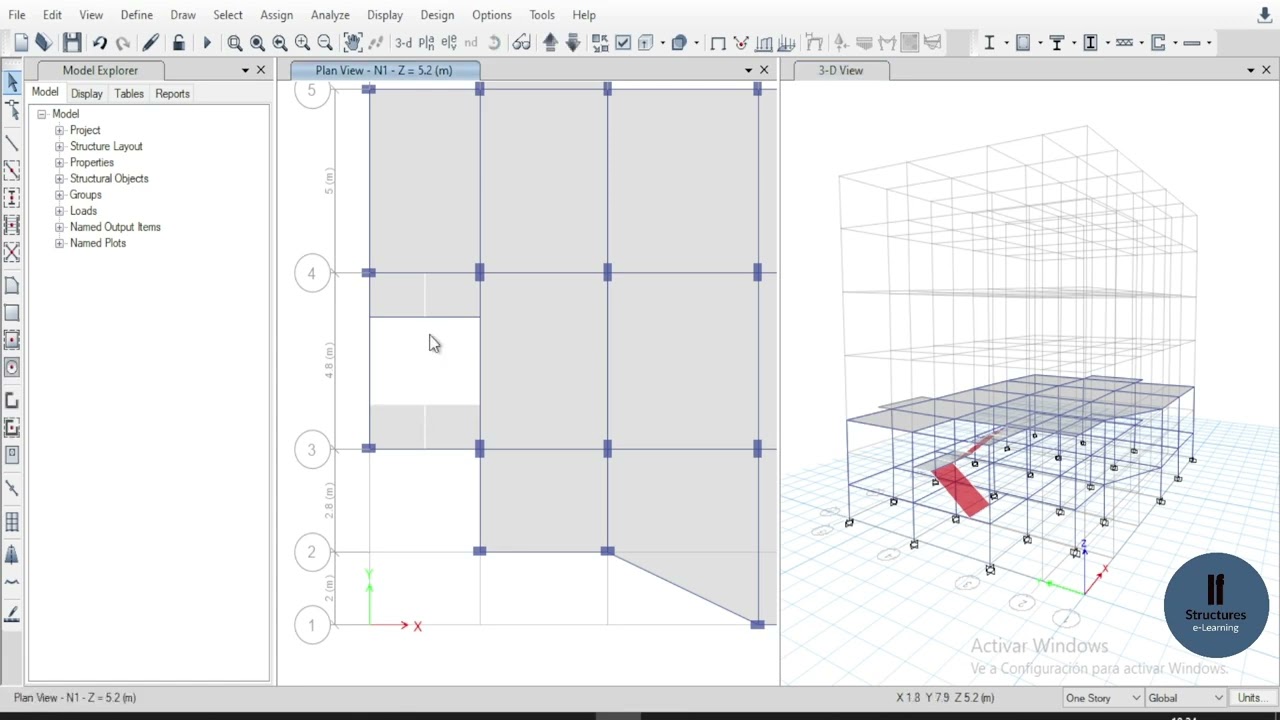Click the Zoom In plus magnifier

click(x=302, y=42)
